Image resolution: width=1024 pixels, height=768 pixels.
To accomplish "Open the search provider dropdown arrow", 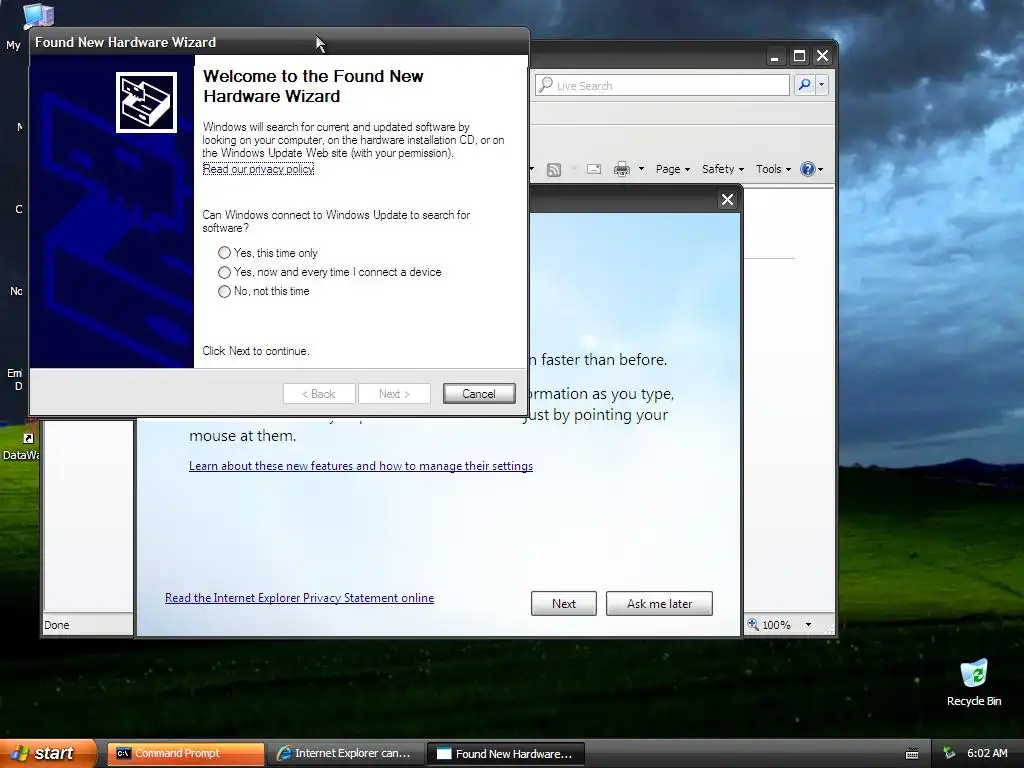I will click(822, 85).
